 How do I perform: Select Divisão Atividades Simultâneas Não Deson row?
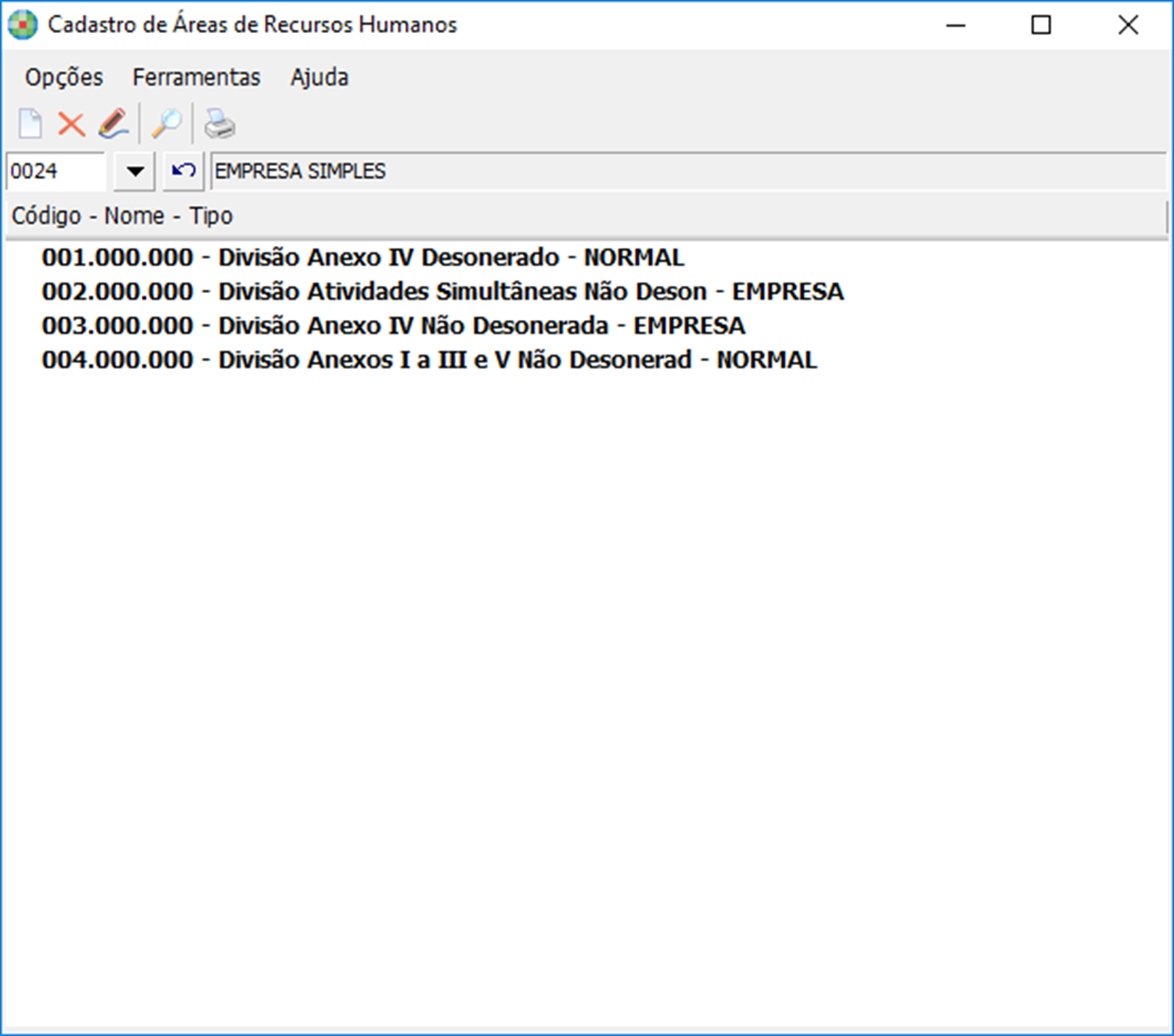pyautogui.click(x=442, y=291)
